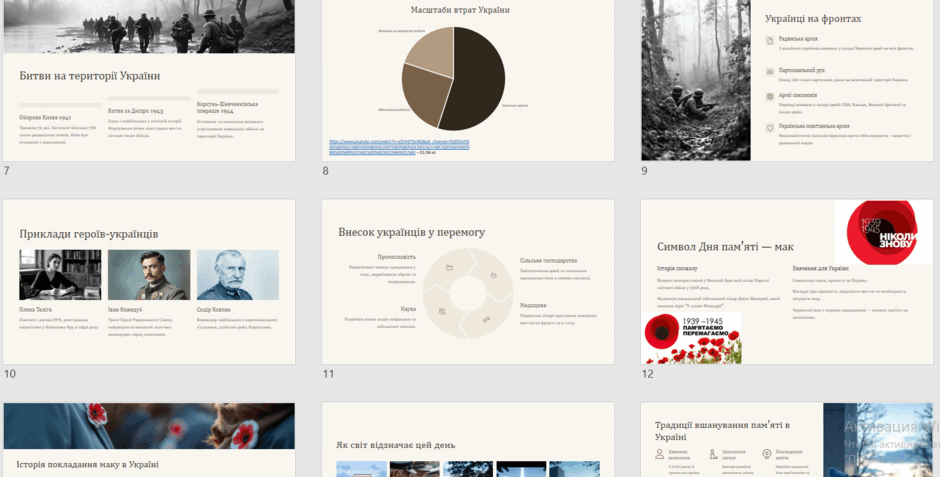Click slide number 9 label
Image resolution: width=940 pixels, height=477 pixels.
pyautogui.click(x=644, y=171)
